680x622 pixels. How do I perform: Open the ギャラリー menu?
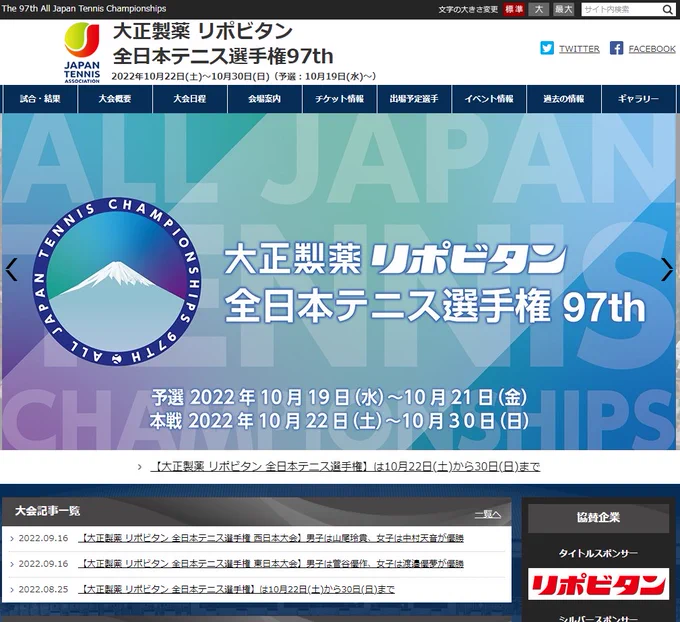(x=638, y=99)
